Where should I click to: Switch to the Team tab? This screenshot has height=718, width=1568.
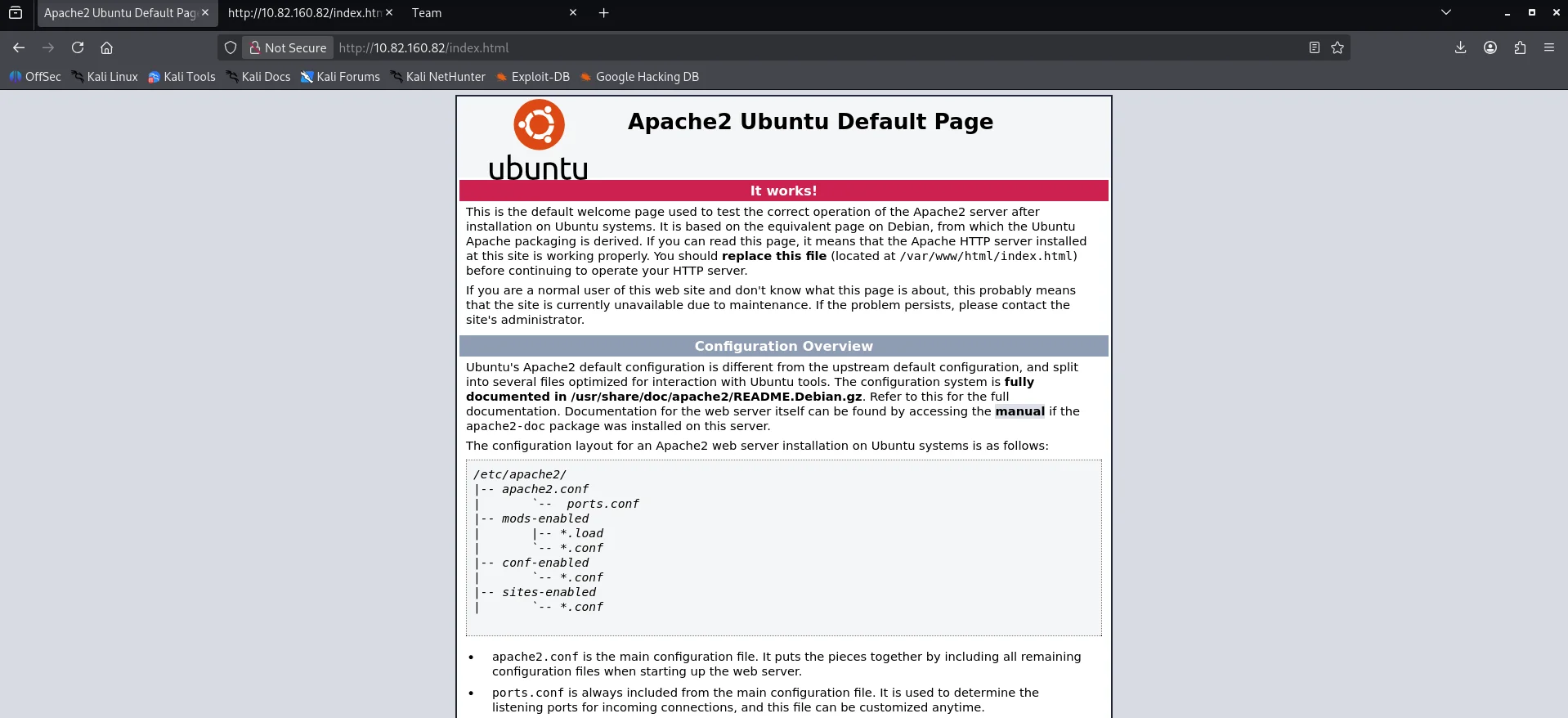[x=482, y=13]
